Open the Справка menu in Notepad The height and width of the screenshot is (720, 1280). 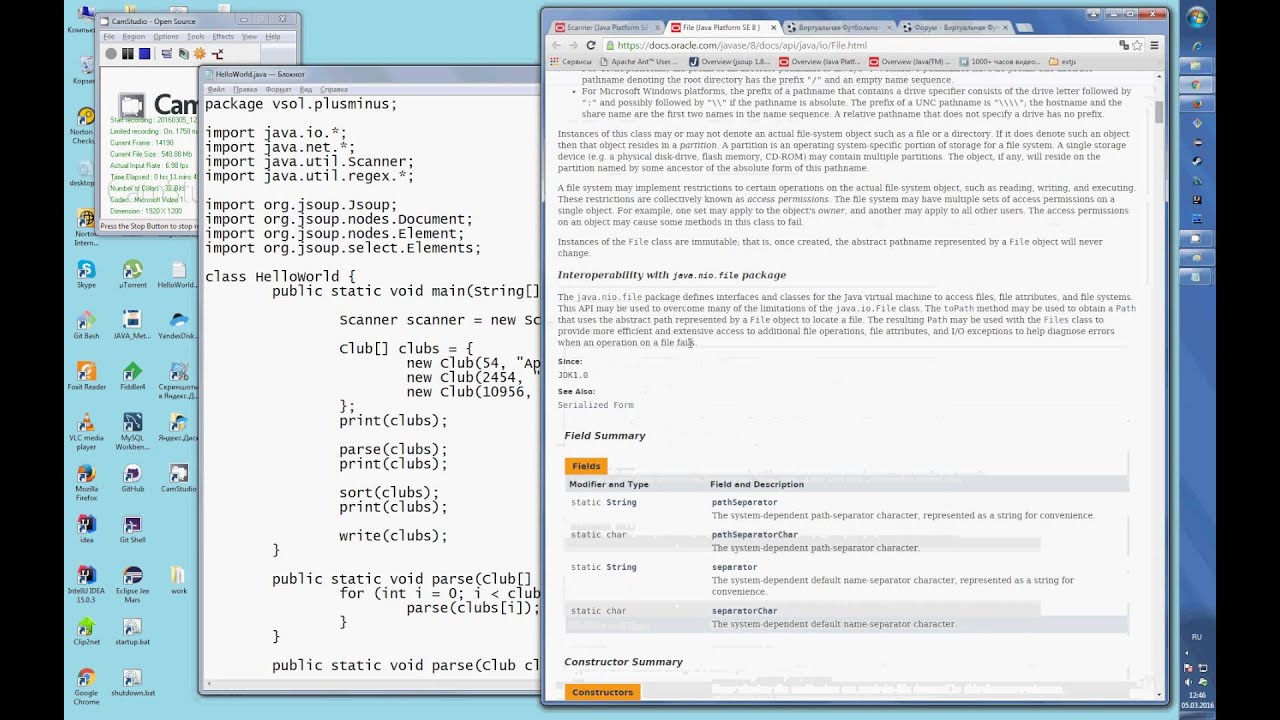click(x=333, y=89)
